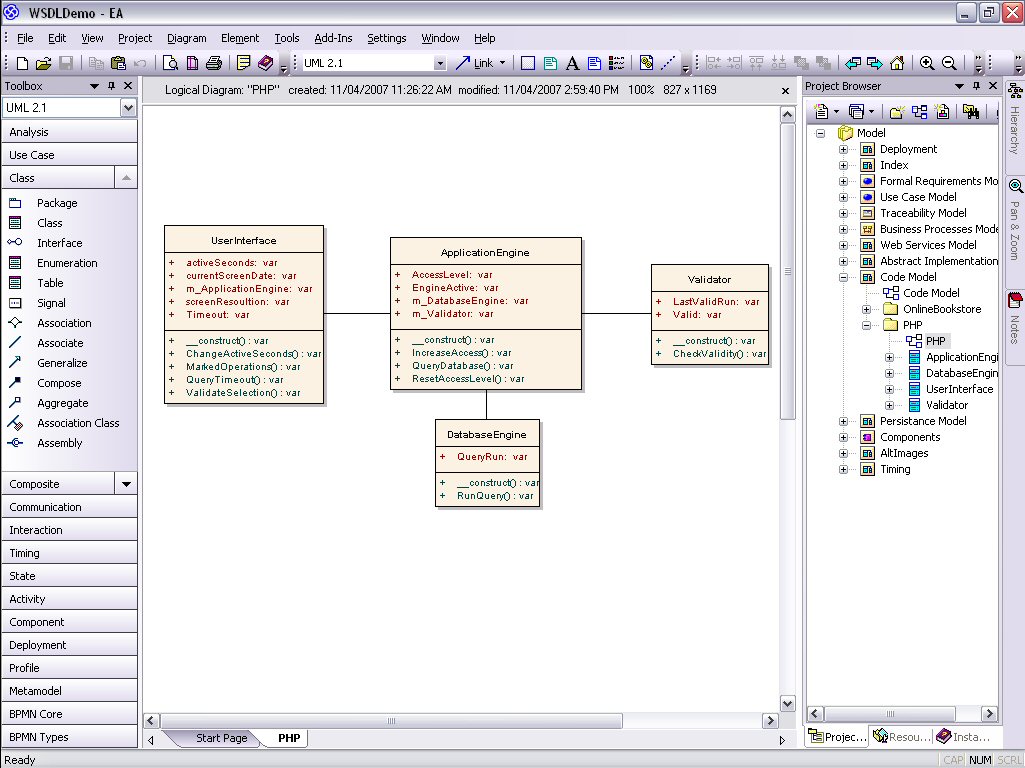The height and width of the screenshot is (768, 1025).
Task: Select Web Services Model in Project Browser
Action: [x=928, y=245]
